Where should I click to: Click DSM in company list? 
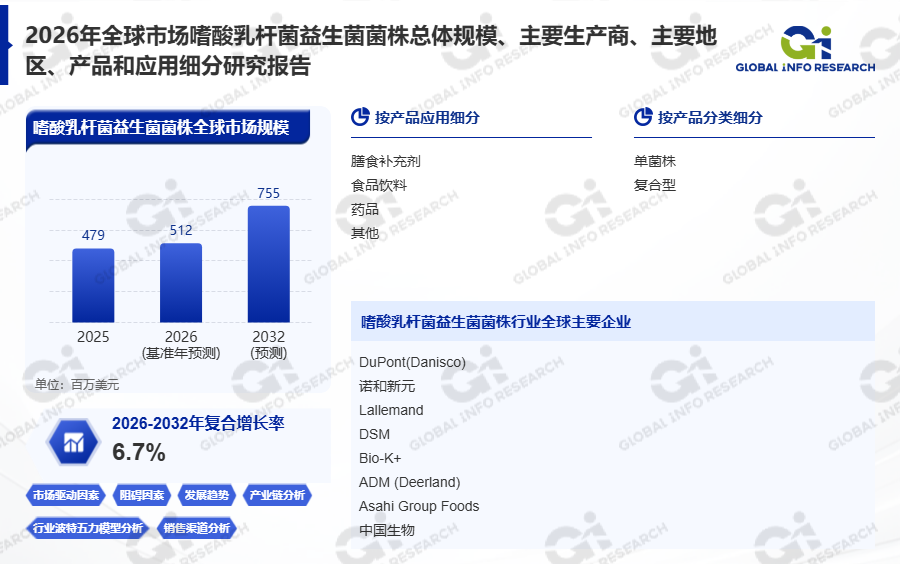(374, 434)
